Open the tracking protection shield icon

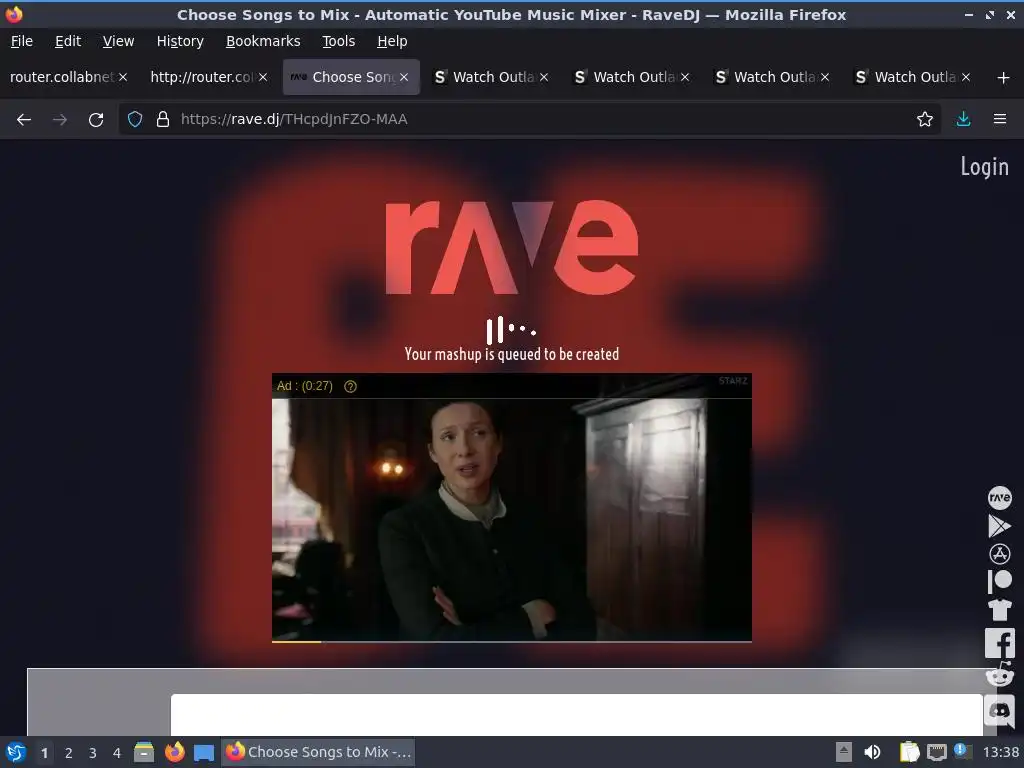tap(135, 120)
